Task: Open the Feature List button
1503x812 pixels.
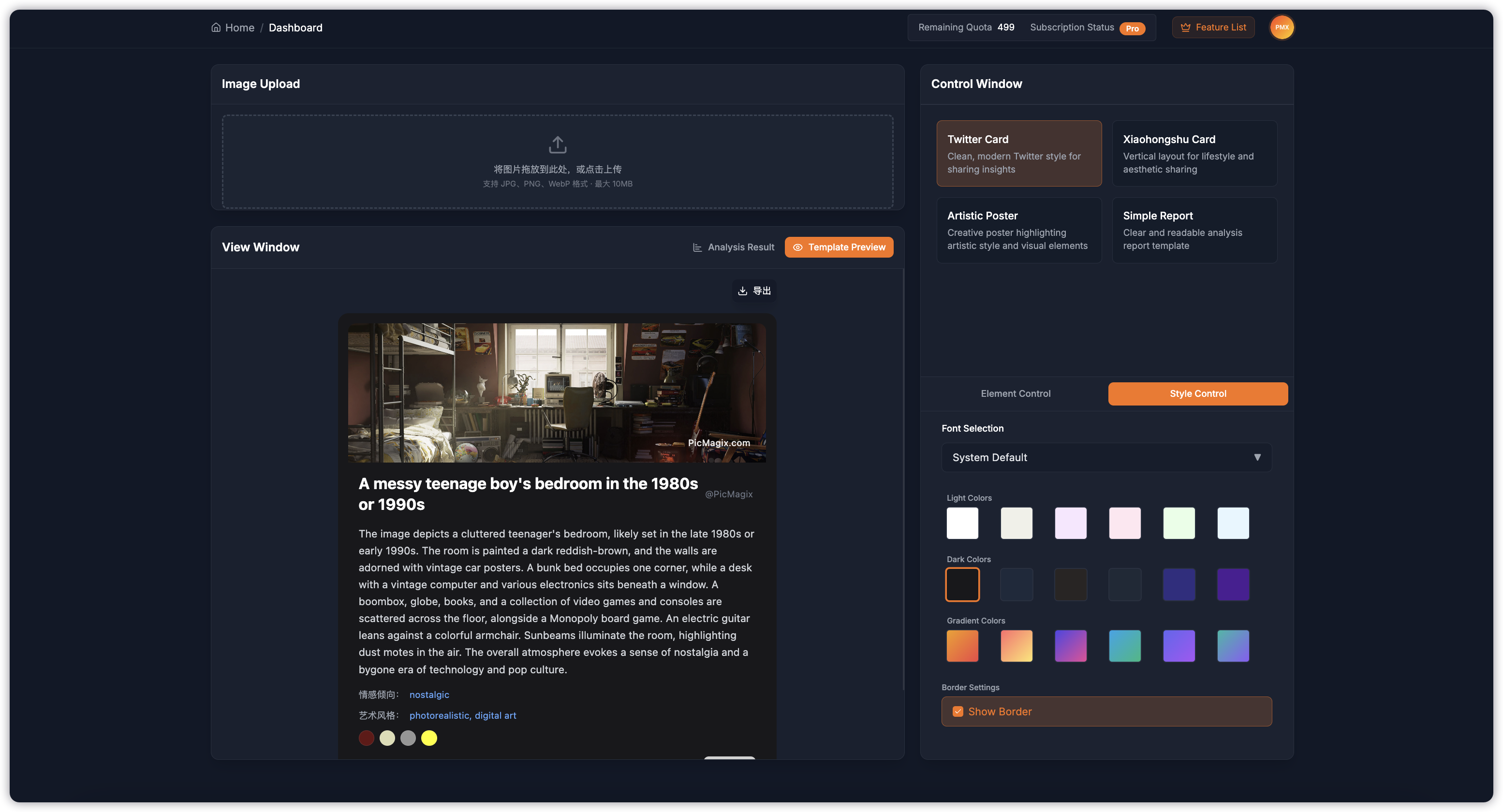Action: pos(1213,28)
